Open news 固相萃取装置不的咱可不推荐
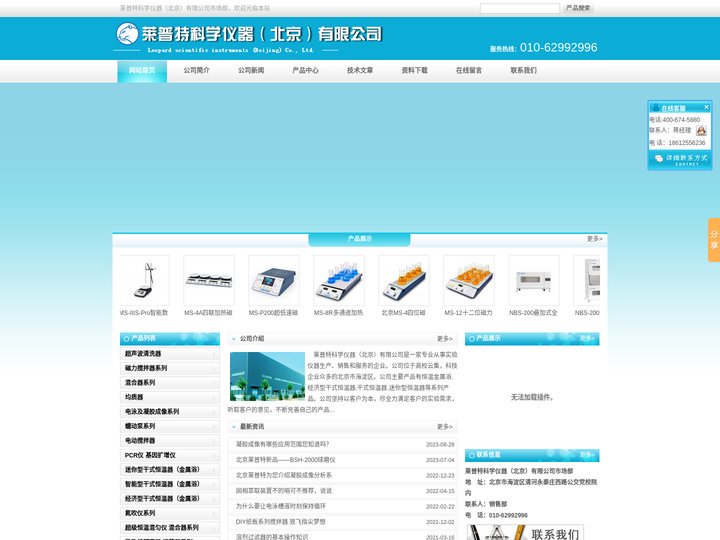 pos(284,491)
